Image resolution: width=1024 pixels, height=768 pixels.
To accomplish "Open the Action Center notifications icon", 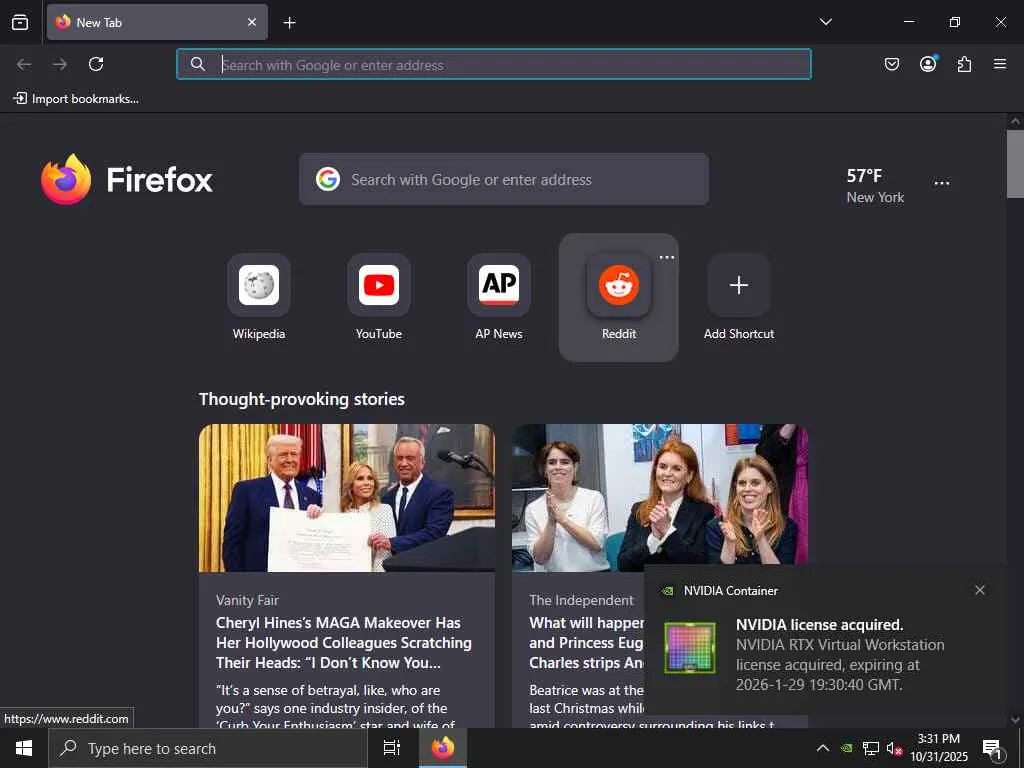I will click(992, 749).
